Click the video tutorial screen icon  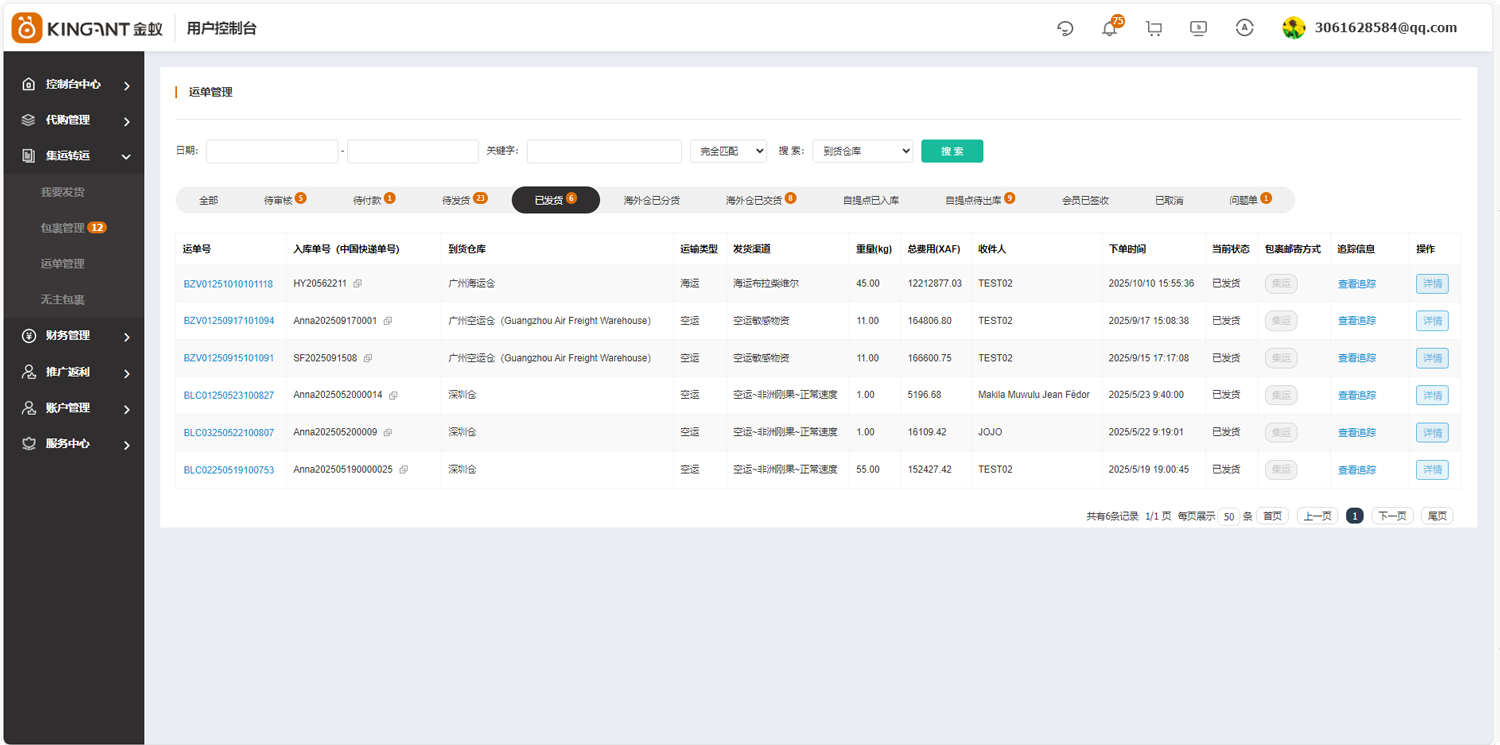tap(1198, 28)
